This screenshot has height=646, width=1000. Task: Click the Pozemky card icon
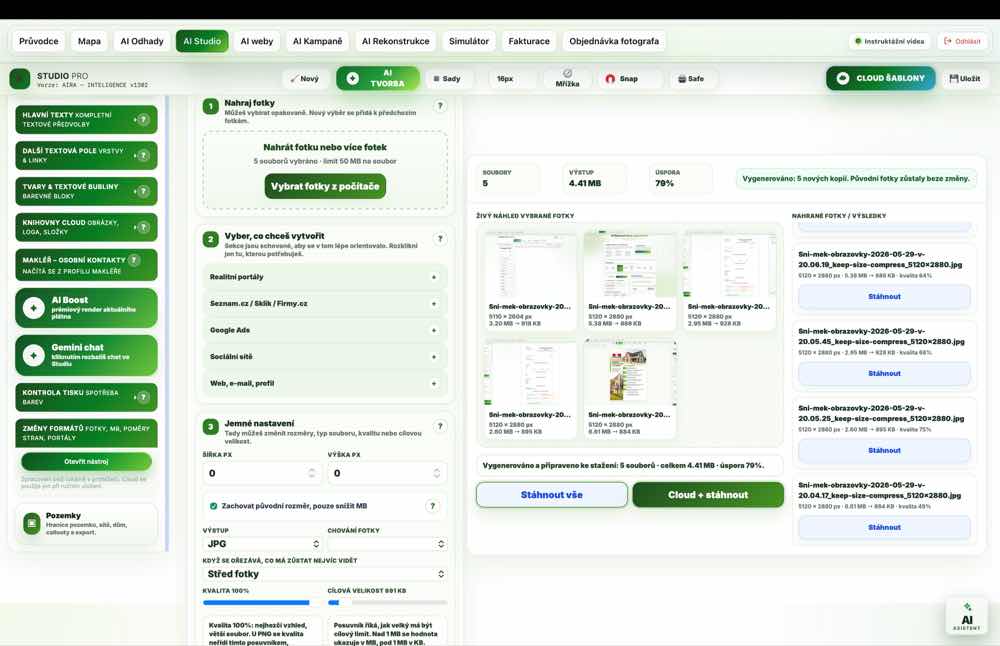(x=31, y=524)
